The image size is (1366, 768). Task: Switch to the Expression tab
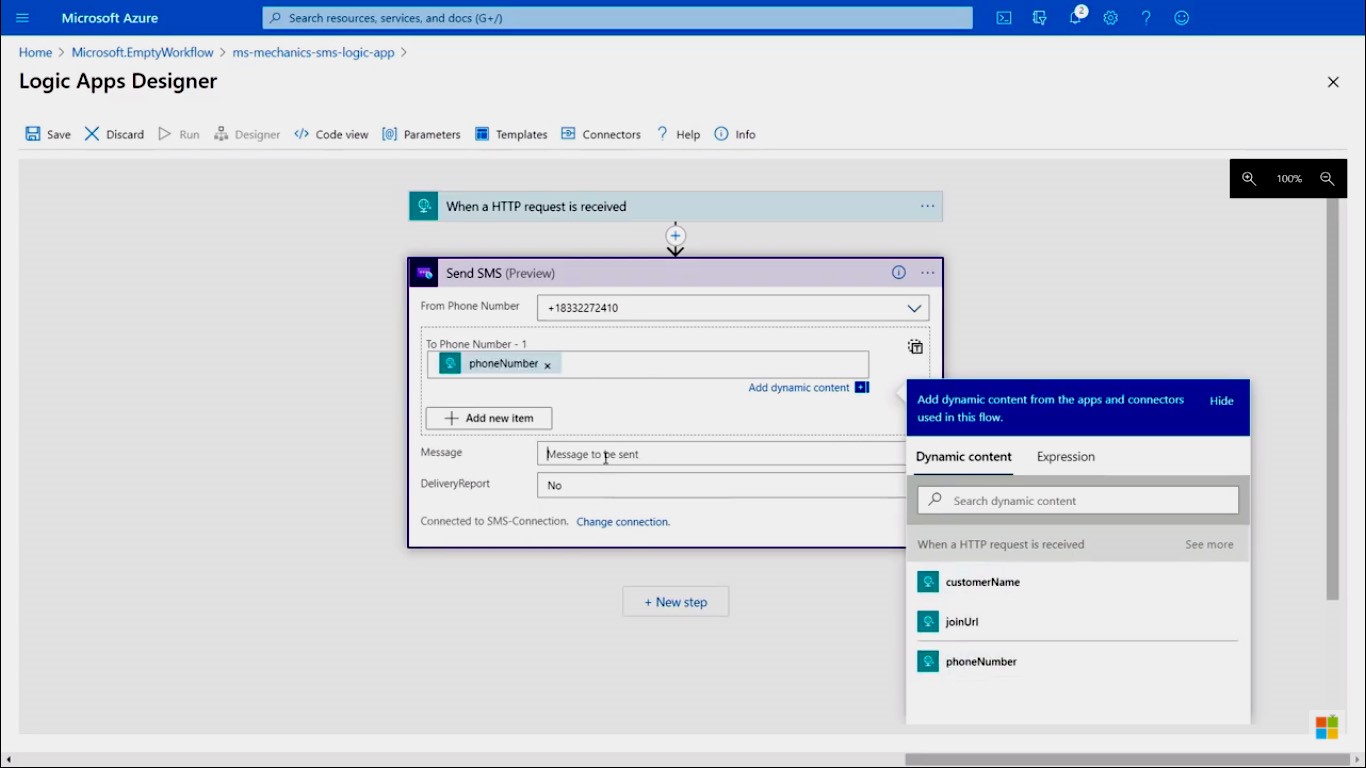pos(1066,457)
